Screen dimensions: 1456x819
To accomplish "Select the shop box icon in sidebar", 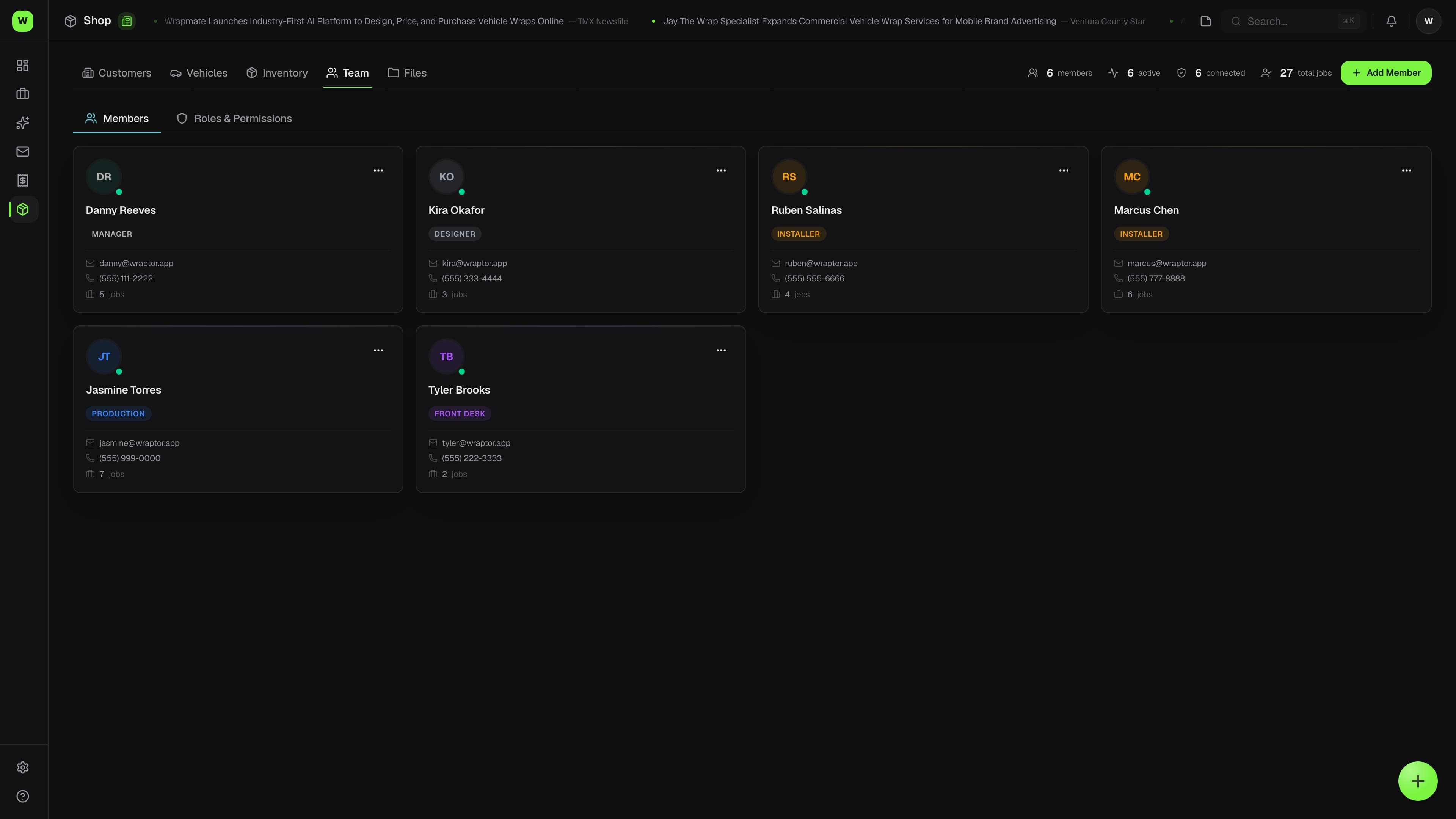I will click(23, 209).
